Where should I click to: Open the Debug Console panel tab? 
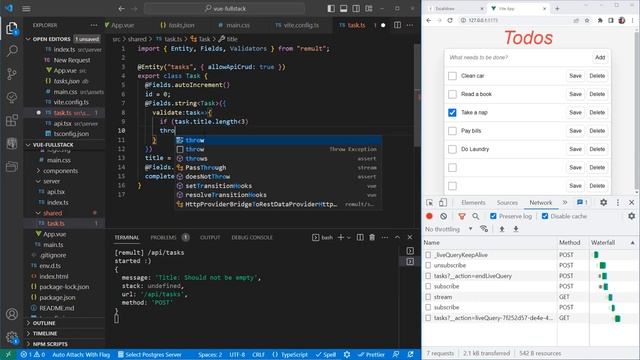[252, 237]
